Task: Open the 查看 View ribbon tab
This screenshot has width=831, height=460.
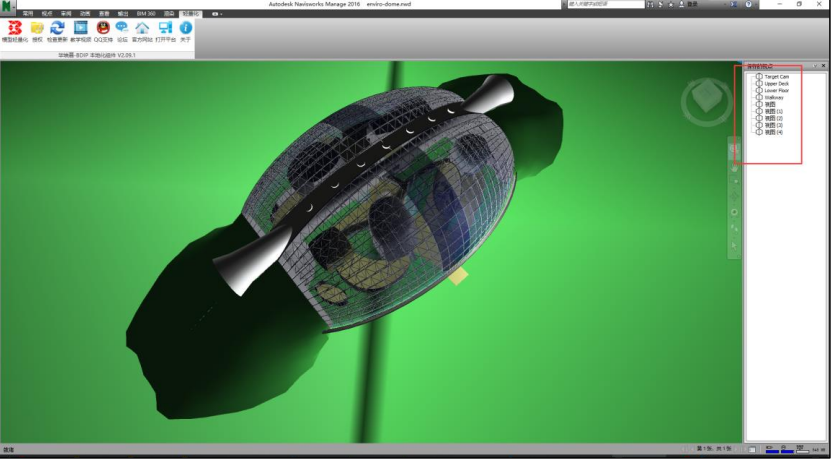Action: point(104,14)
